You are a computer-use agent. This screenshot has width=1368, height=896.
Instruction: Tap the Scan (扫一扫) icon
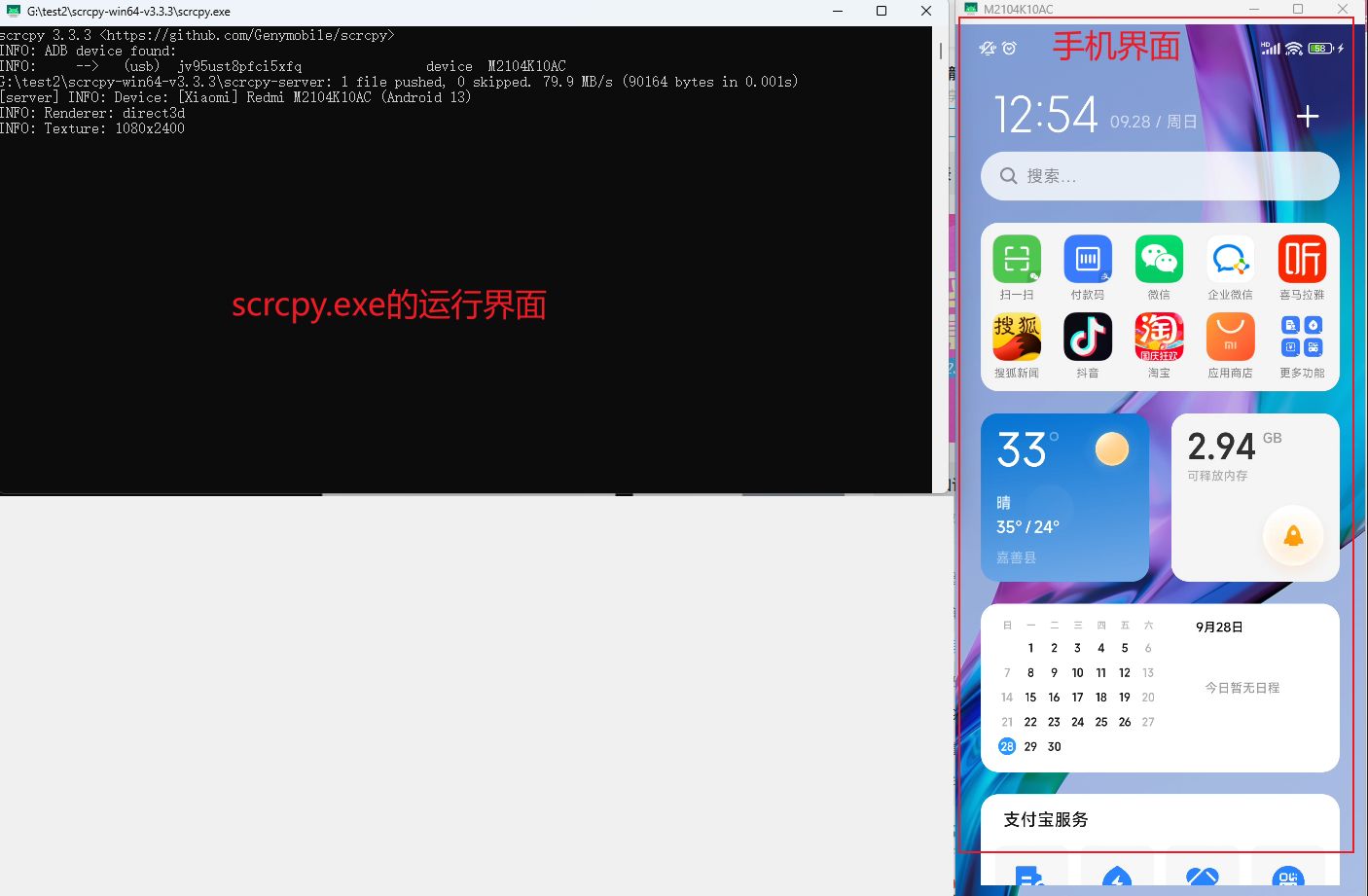1017,260
